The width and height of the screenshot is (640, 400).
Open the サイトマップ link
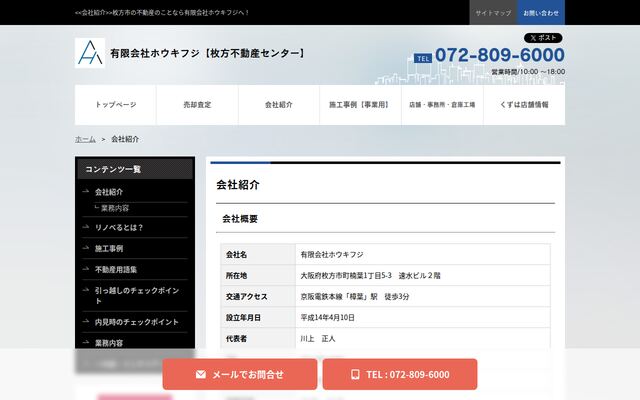point(493,13)
